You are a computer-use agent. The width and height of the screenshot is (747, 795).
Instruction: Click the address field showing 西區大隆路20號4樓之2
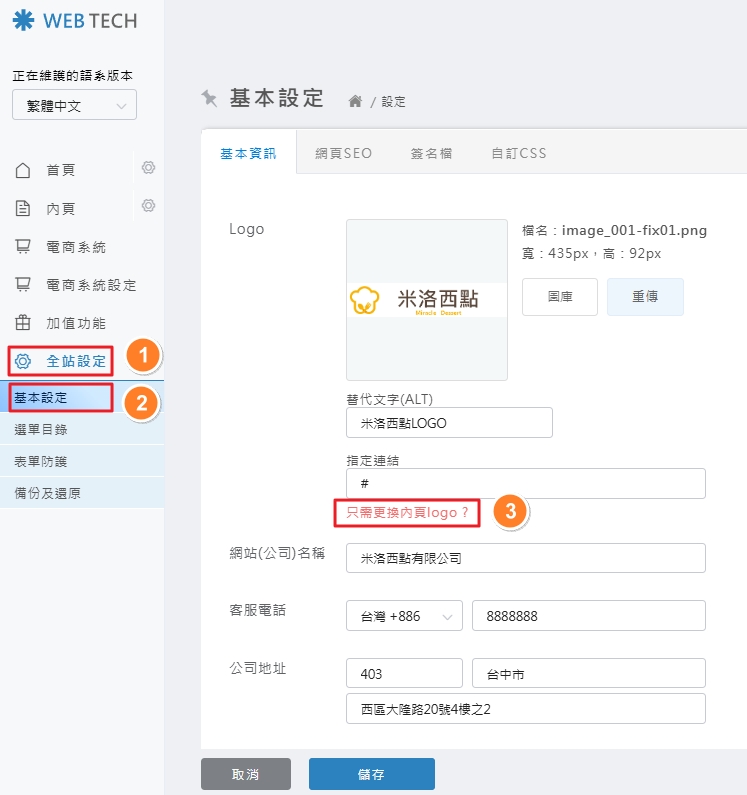(526, 708)
